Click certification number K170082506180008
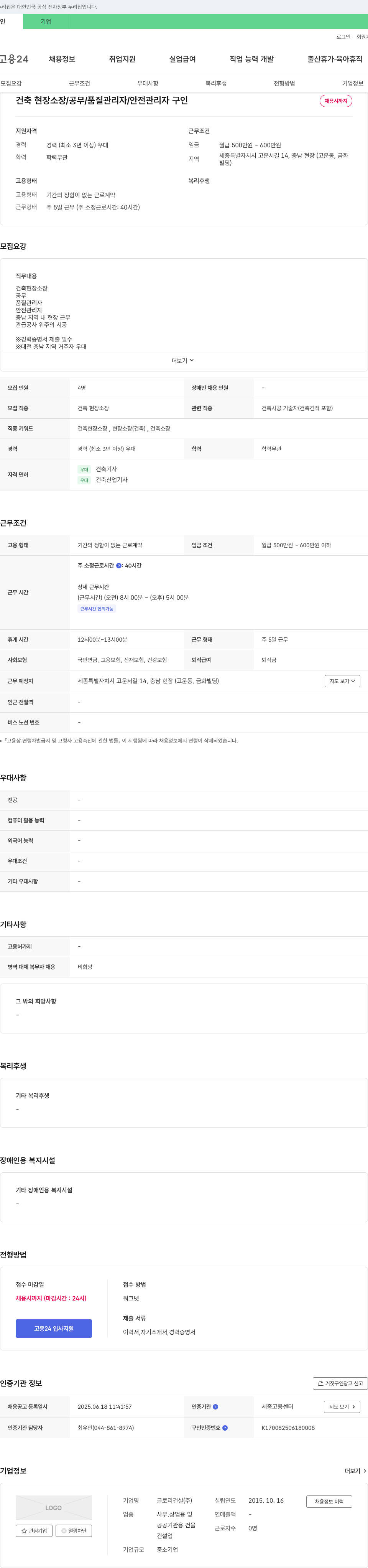This screenshot has width=368, height=1568. point(288,1428)
